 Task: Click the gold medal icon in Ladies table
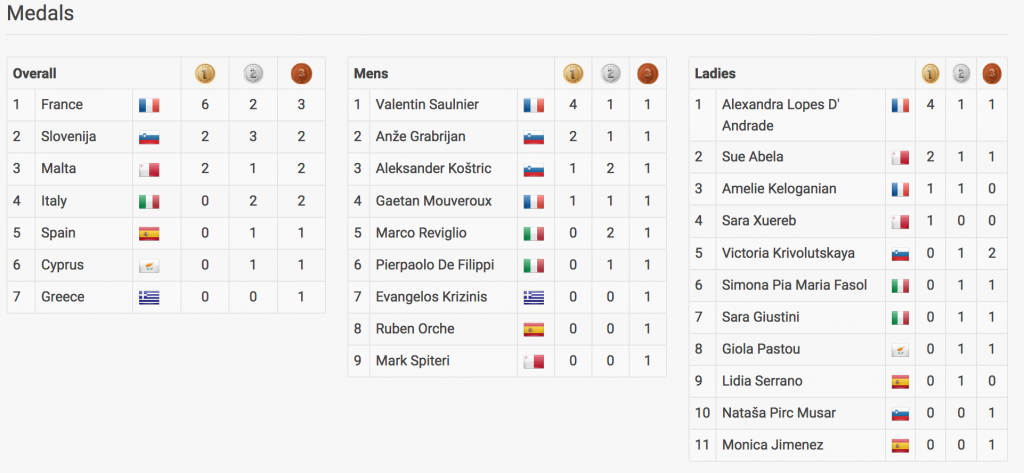[931, 73]
